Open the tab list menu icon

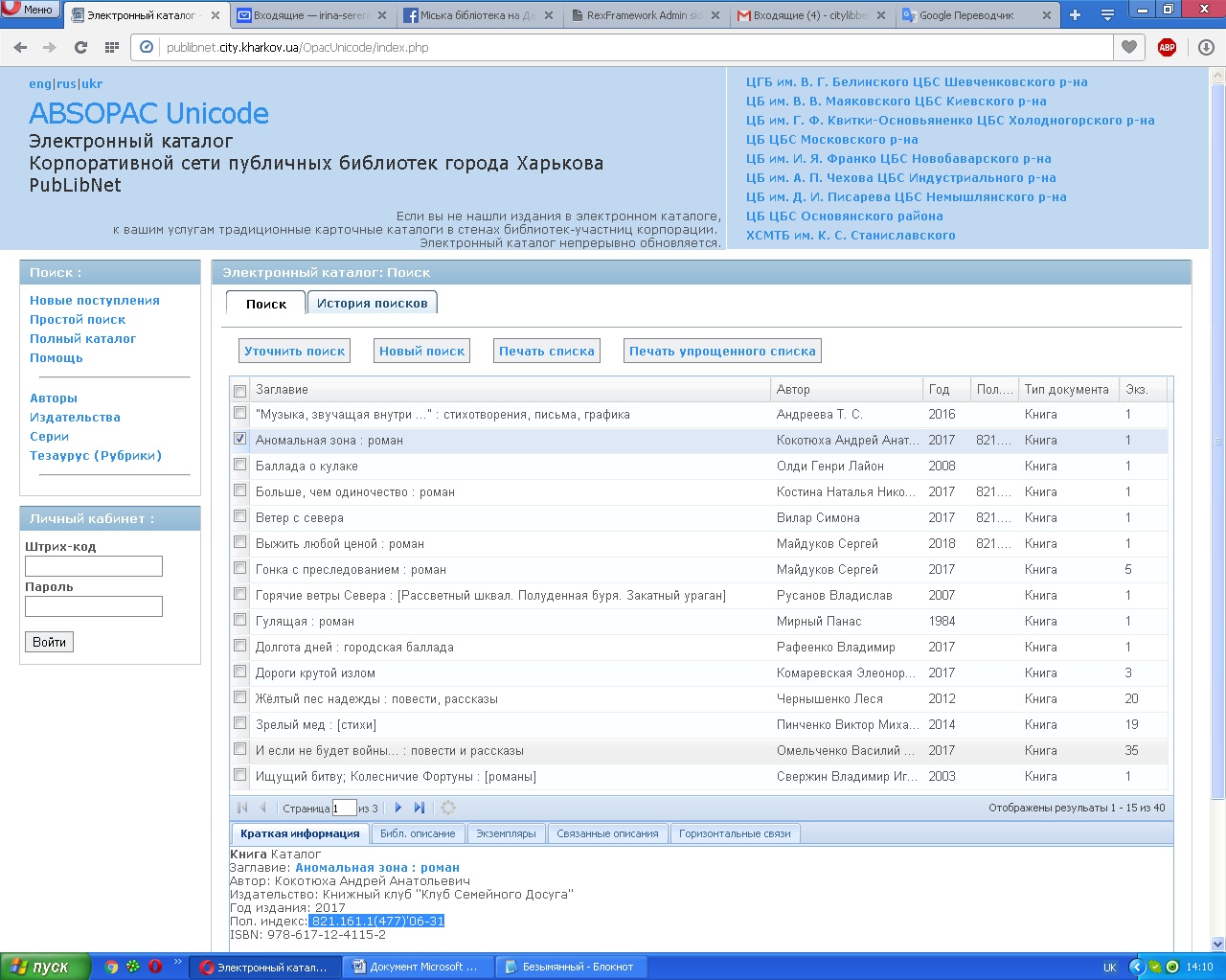[1107, 14]
